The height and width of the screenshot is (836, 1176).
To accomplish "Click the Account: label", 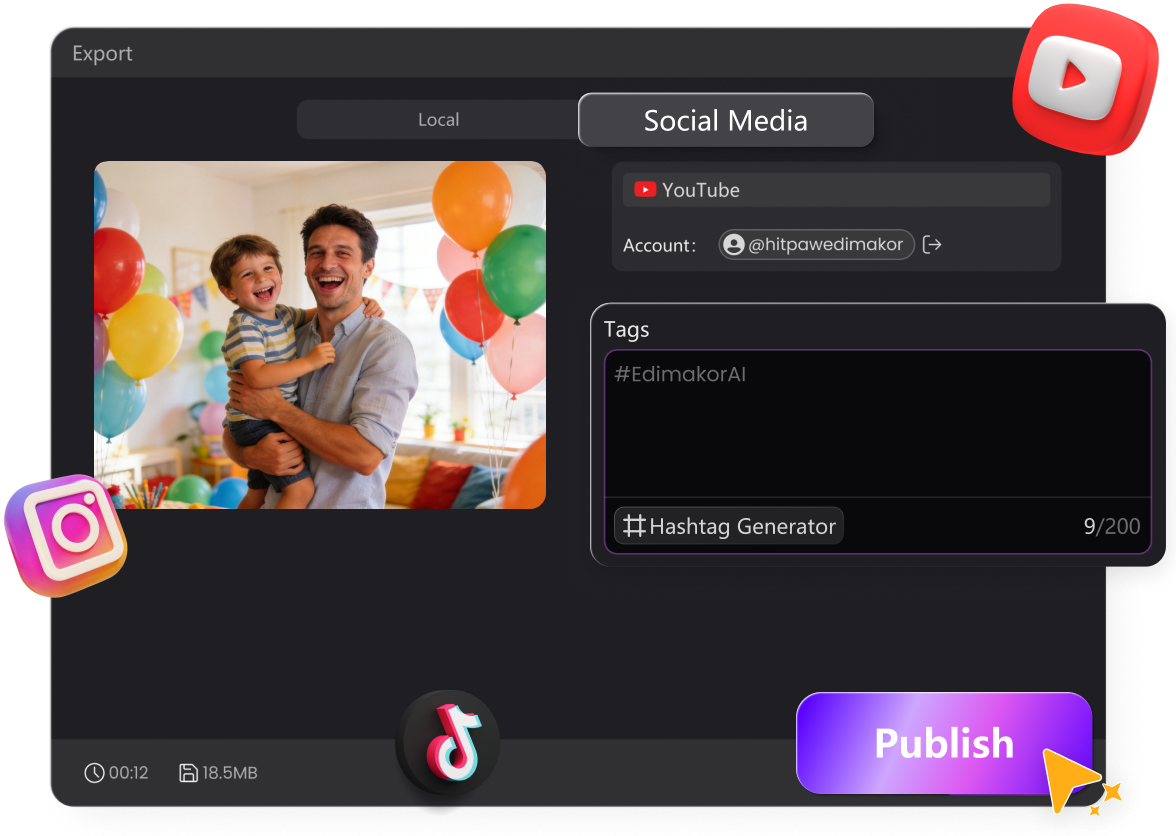I will tap(659, 246).
